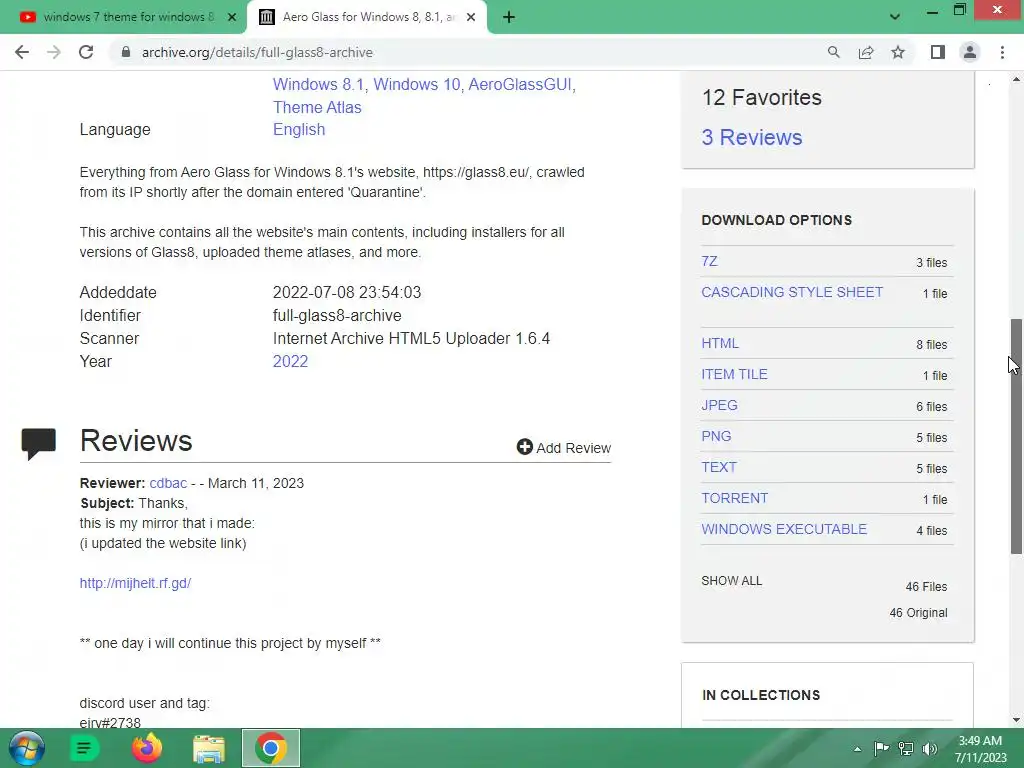Click the IN COLLECTIONS heading

pos(761,695)
